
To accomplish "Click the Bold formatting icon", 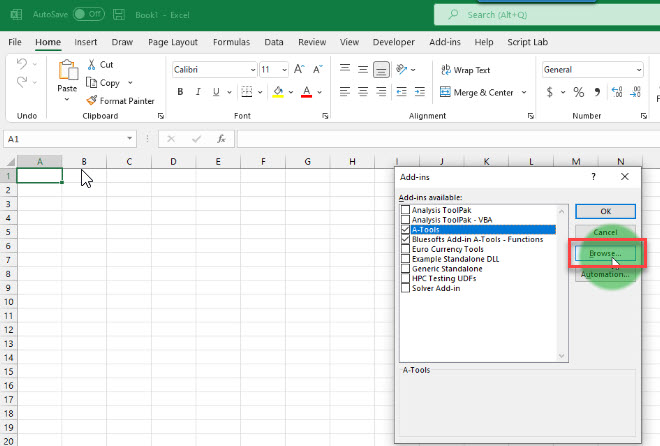I will [181, 92].
